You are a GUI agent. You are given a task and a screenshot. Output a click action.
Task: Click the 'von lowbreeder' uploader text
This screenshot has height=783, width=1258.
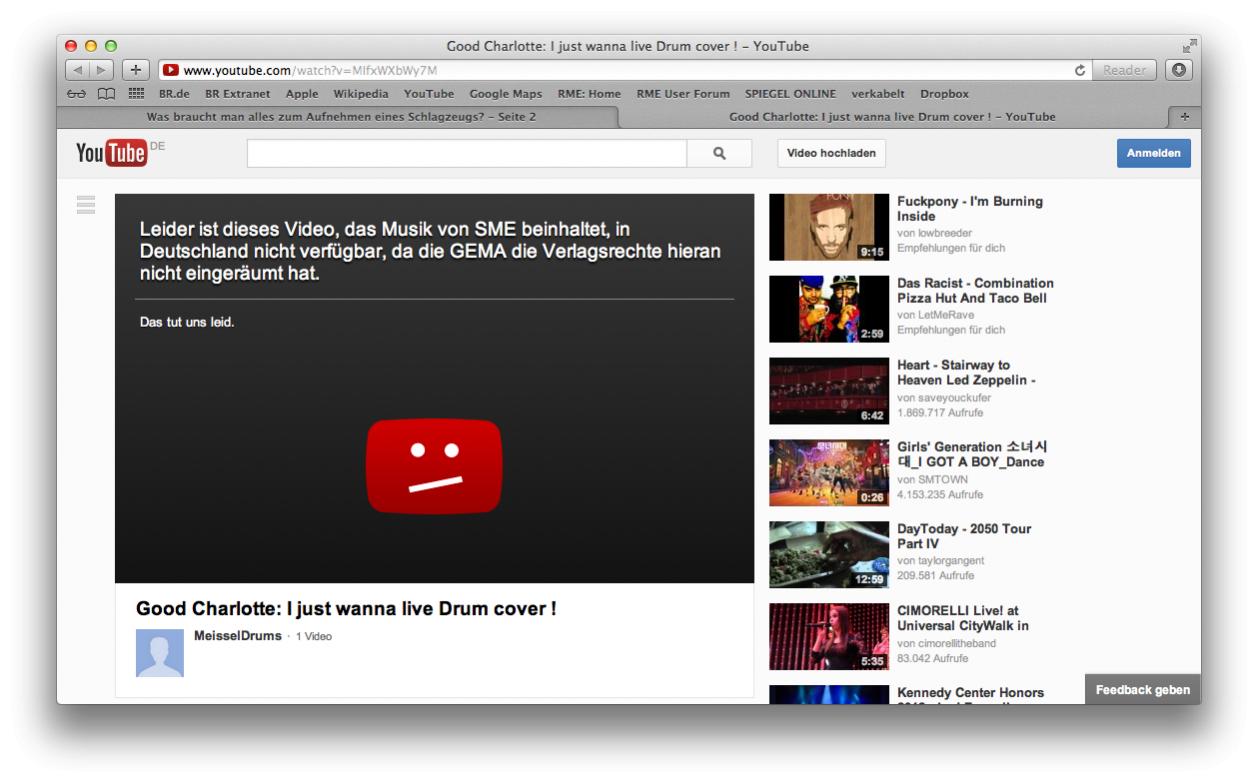coord(934,233)
